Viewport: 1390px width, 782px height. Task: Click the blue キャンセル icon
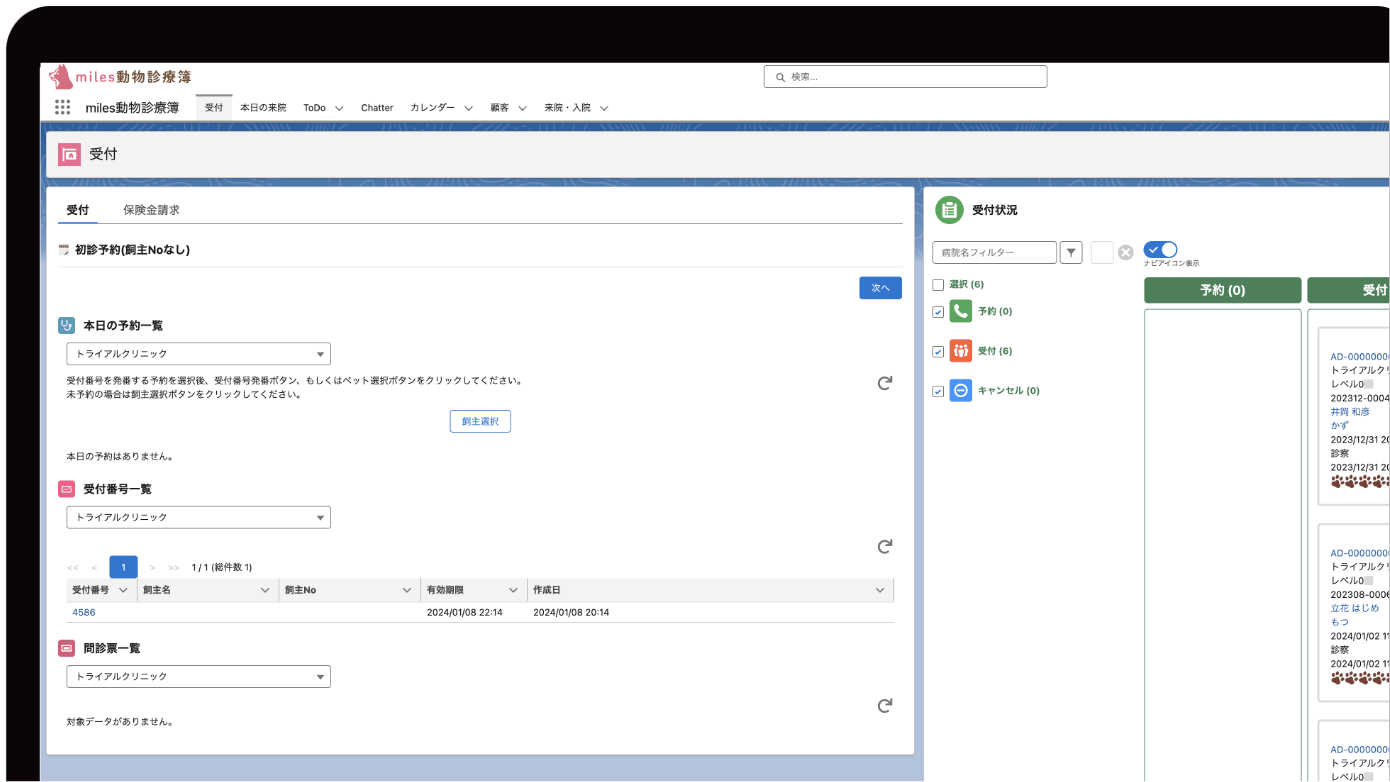961,391
